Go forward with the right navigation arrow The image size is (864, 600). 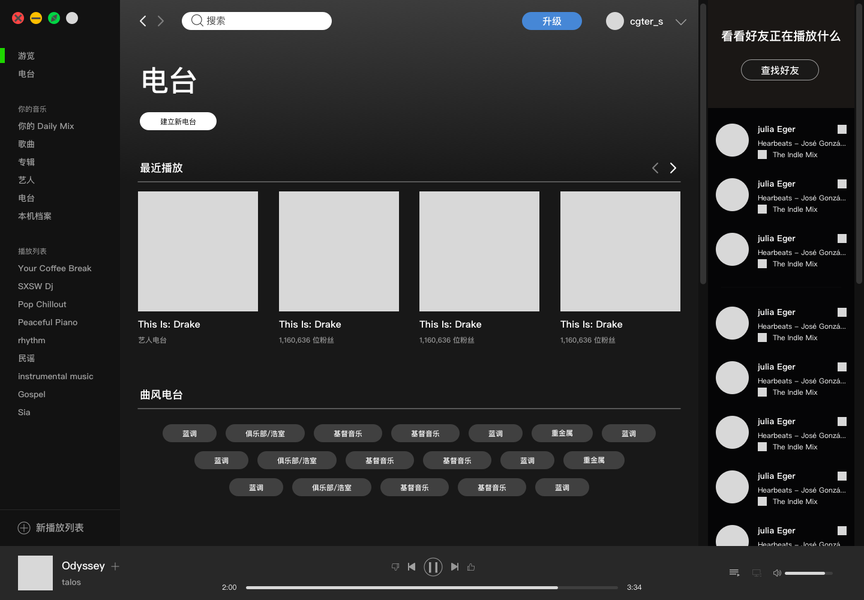[160, 21]
